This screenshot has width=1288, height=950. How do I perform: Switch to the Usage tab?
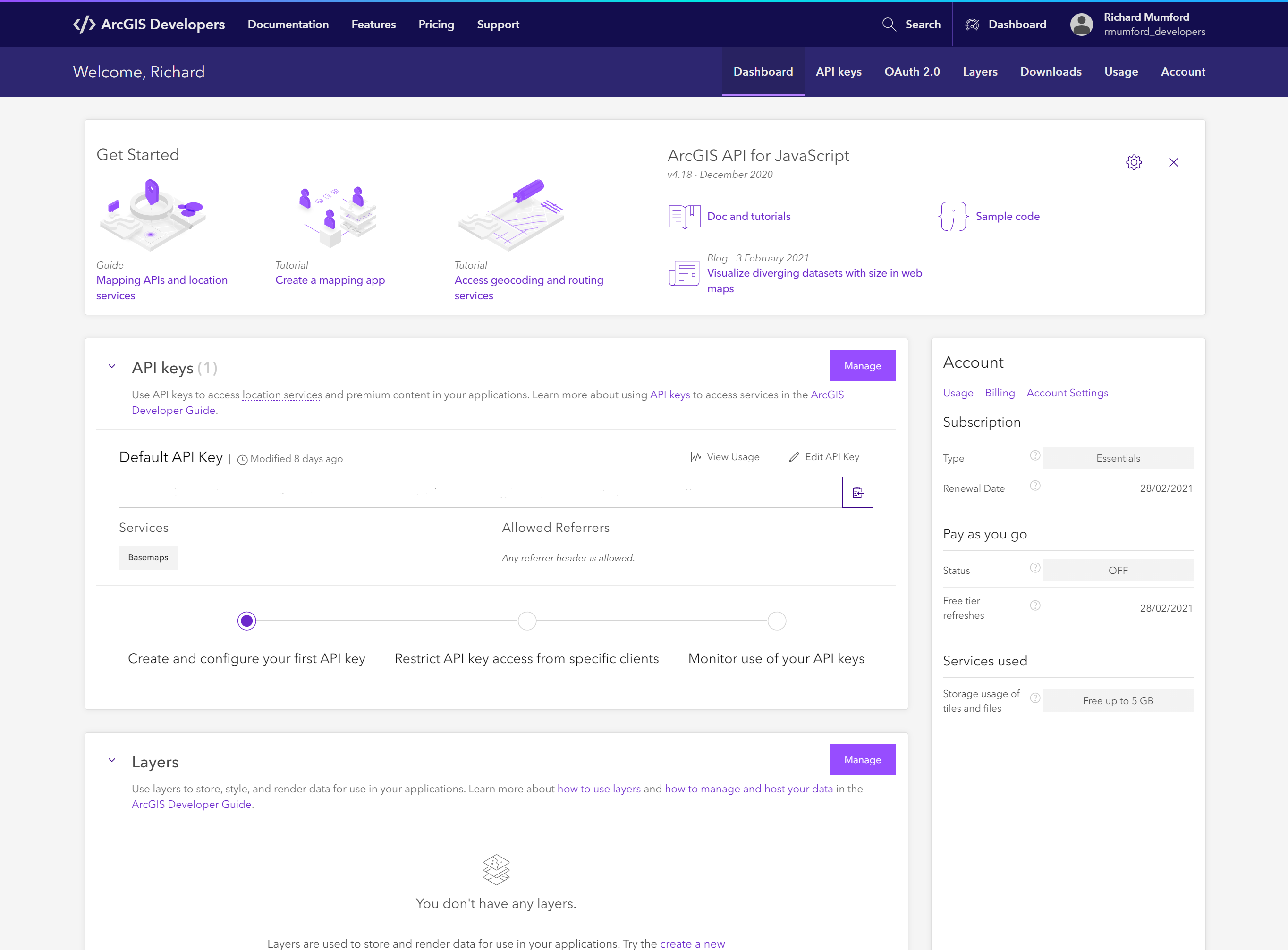tap(1121, 71)
